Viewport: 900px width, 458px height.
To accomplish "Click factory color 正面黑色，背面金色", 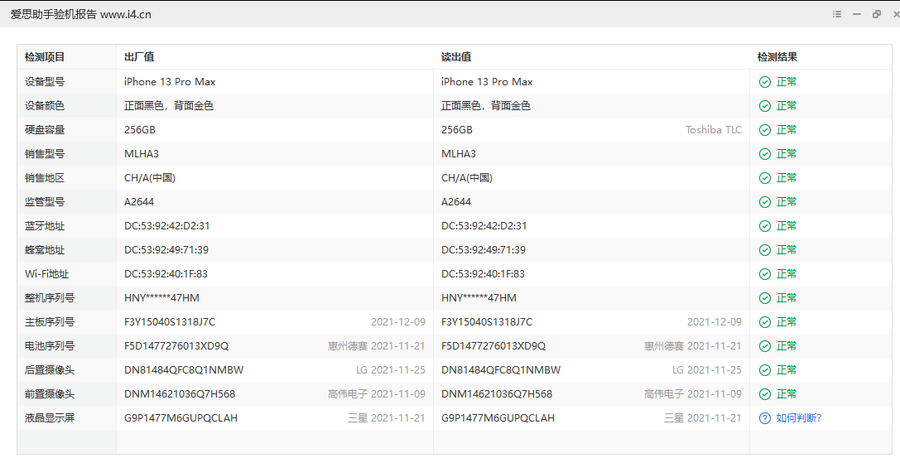I will coord(169,106).
